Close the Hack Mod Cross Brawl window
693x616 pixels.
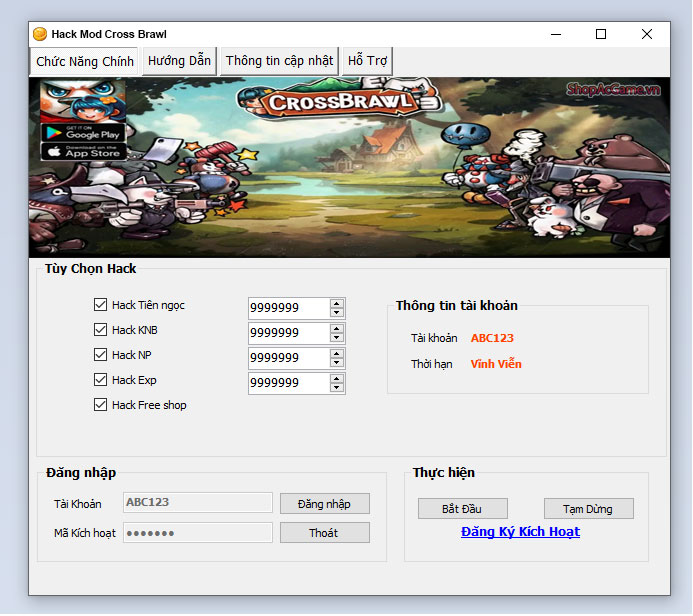click(647, 34)
